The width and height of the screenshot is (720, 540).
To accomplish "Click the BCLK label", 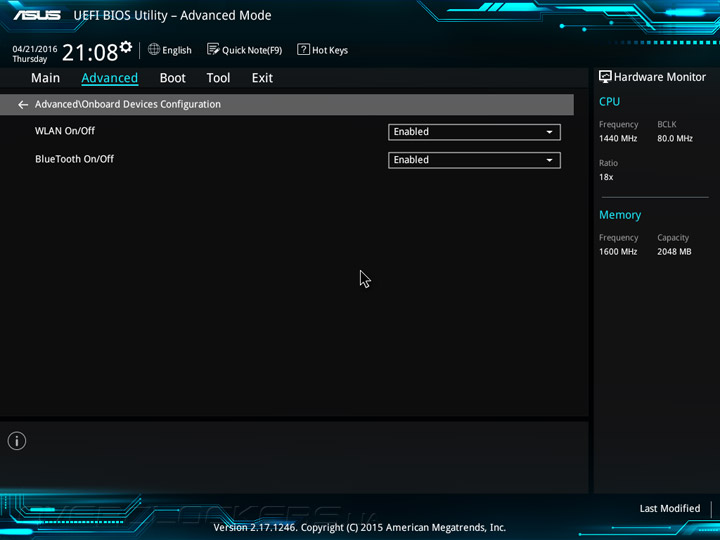I will [x=667, y=124].
